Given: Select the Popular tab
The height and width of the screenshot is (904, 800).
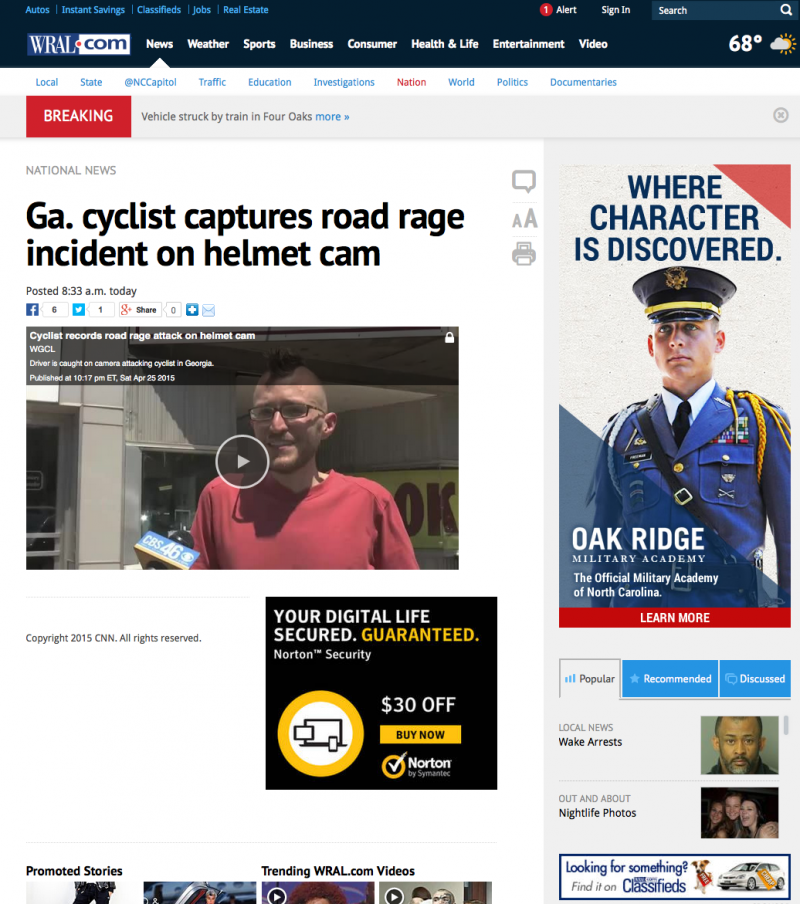Looking at the screenshot, I should (589, 679).
